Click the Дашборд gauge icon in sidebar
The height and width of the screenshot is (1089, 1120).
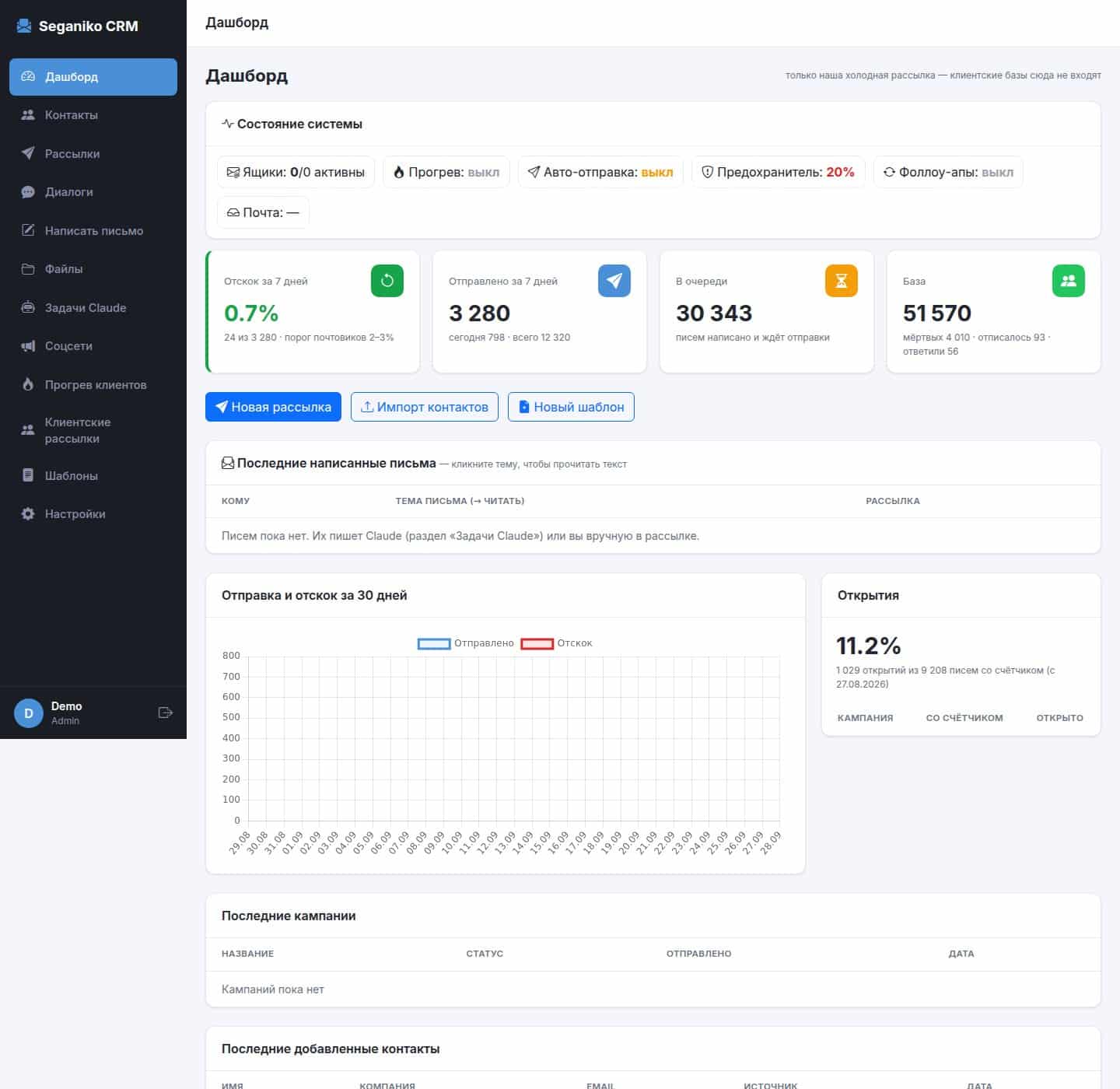point(28,76)
